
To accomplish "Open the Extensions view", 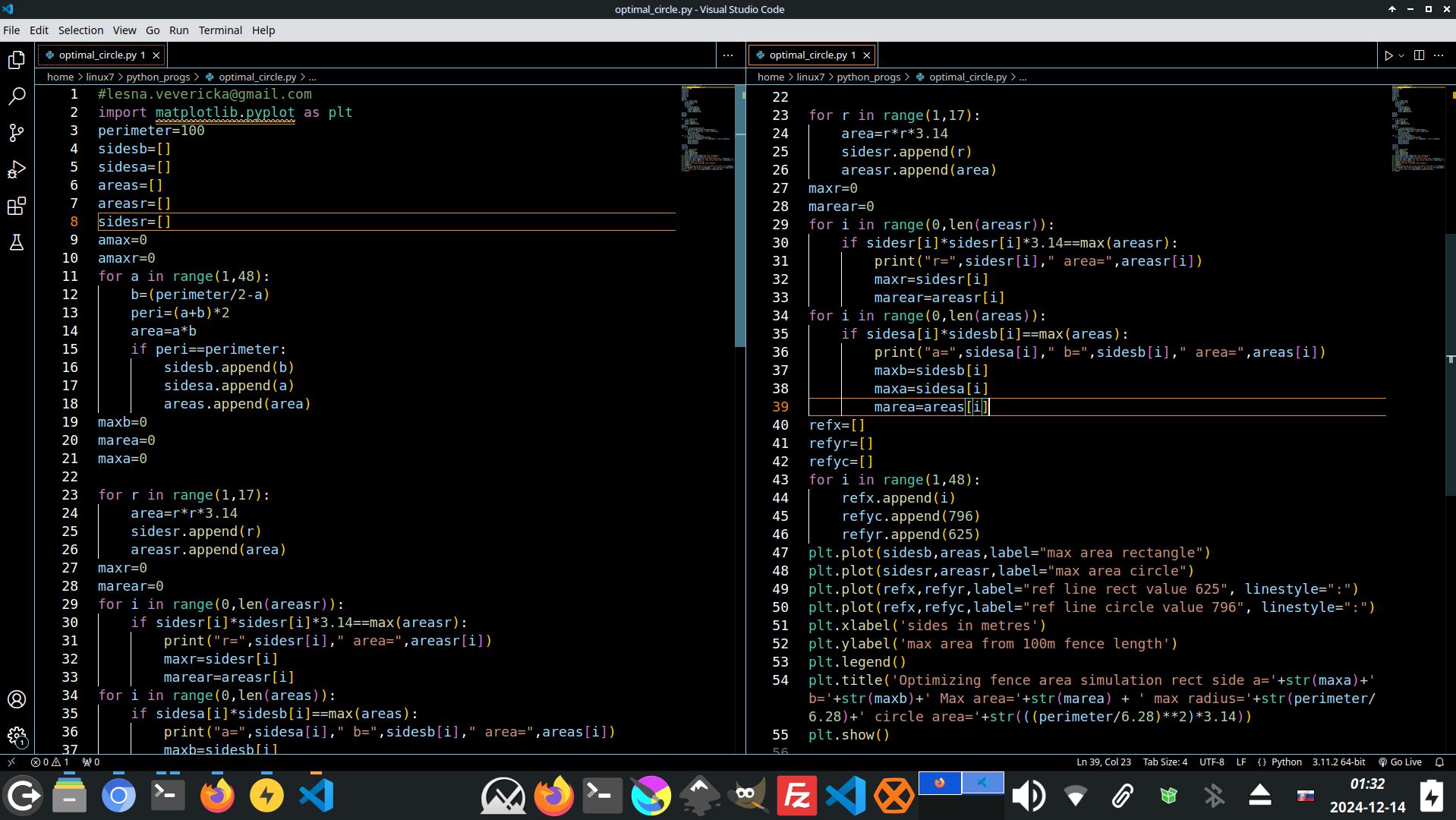I will 17,206.
